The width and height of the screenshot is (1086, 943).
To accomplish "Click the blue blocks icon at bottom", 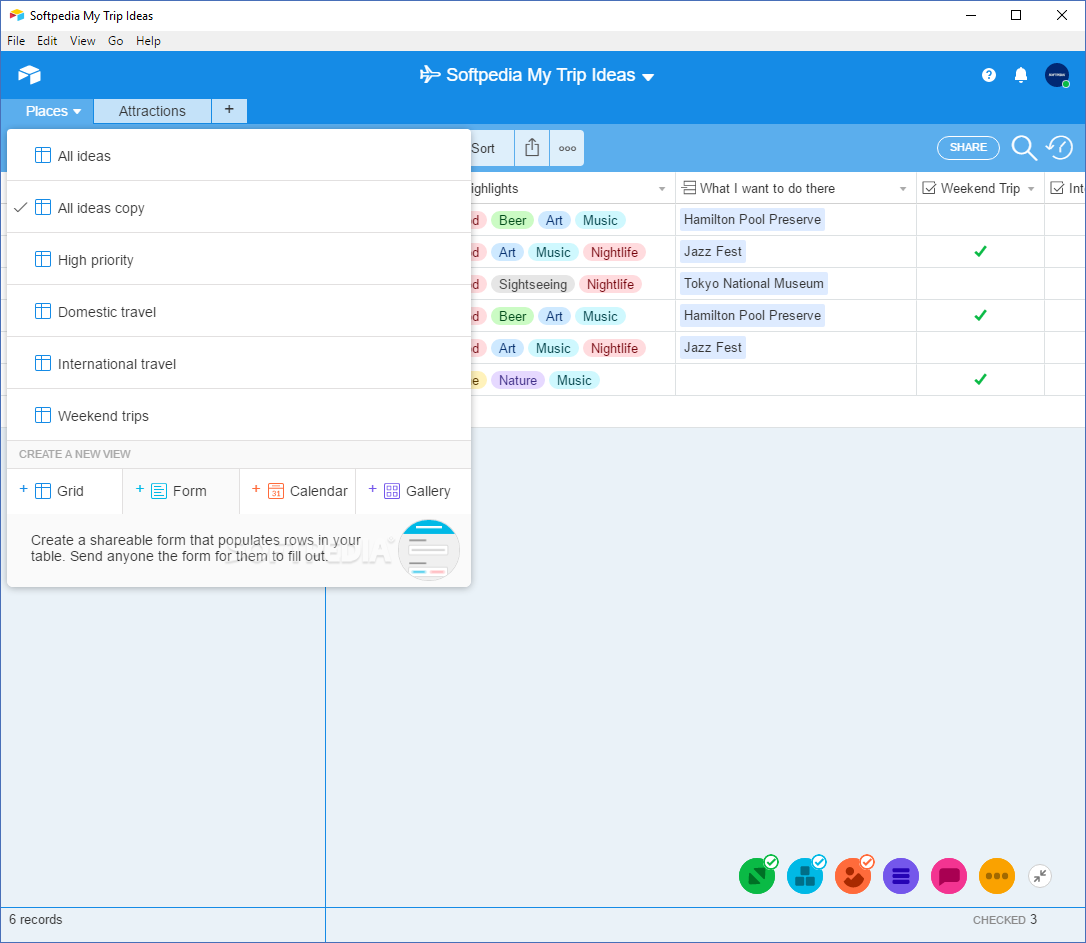I will tap(805, 876).
